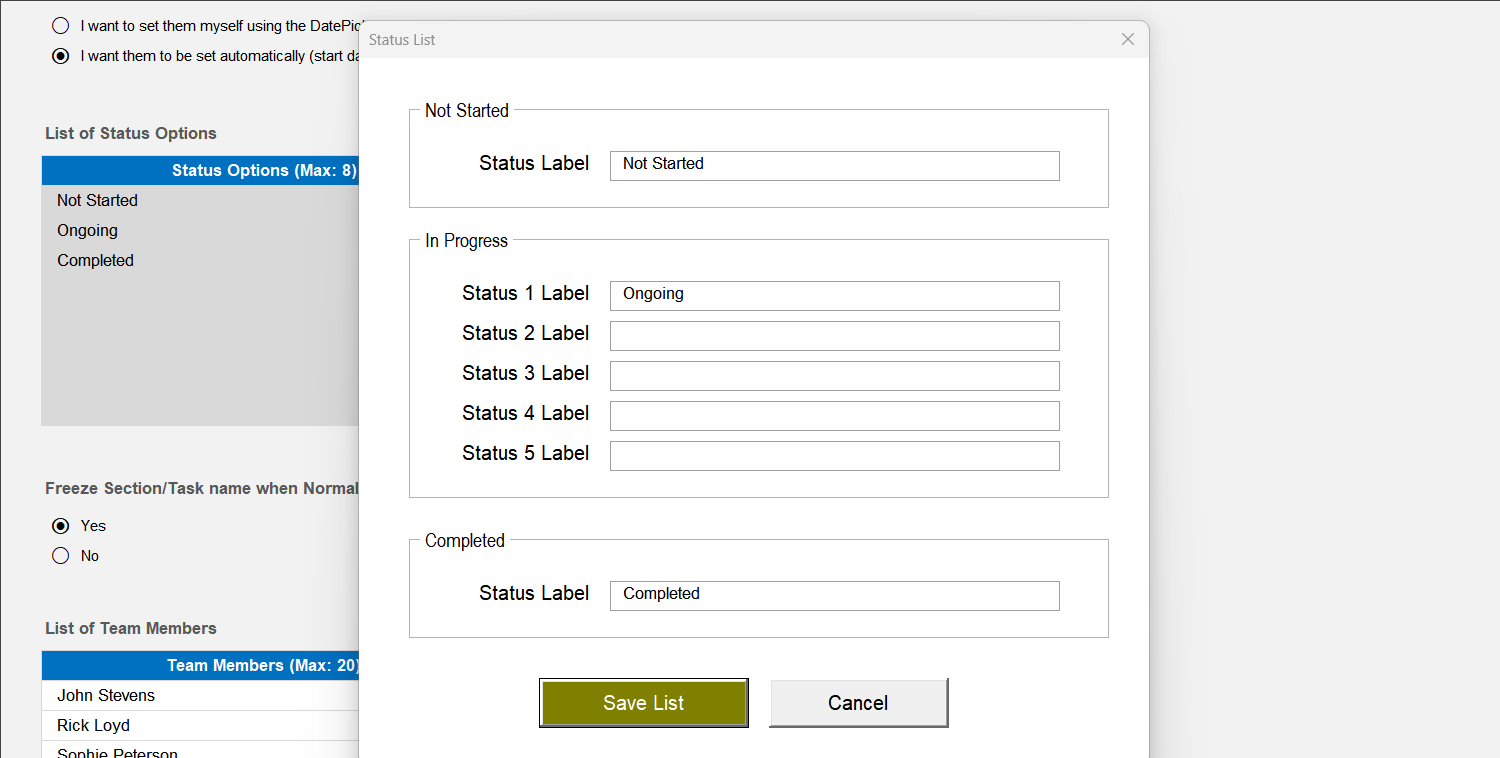Select the No option for freezing names
1500x758 pixels.
[x=60, y=555]
